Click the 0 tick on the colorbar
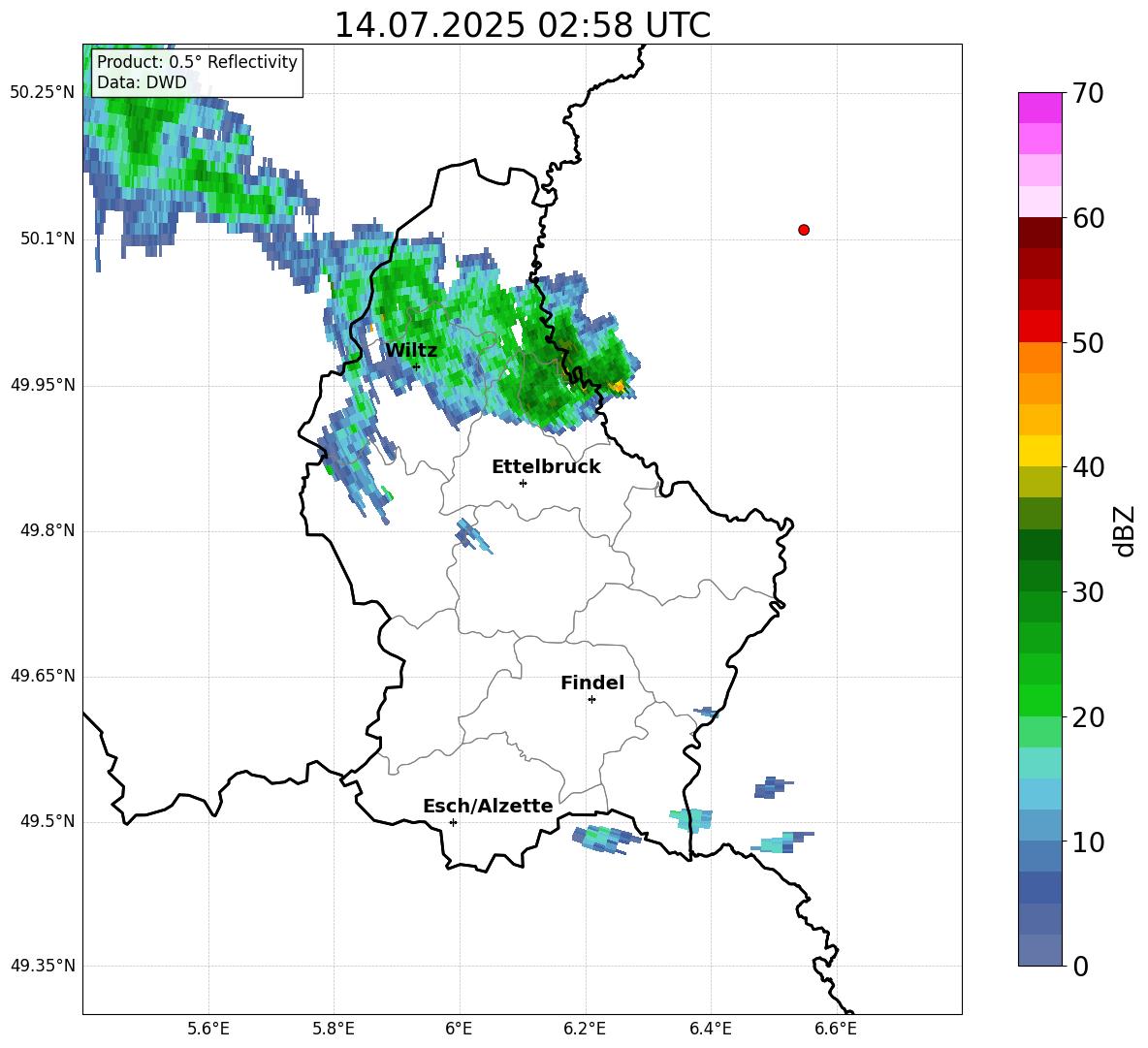This screenshot has height=1048, width=1148. 1080,967
